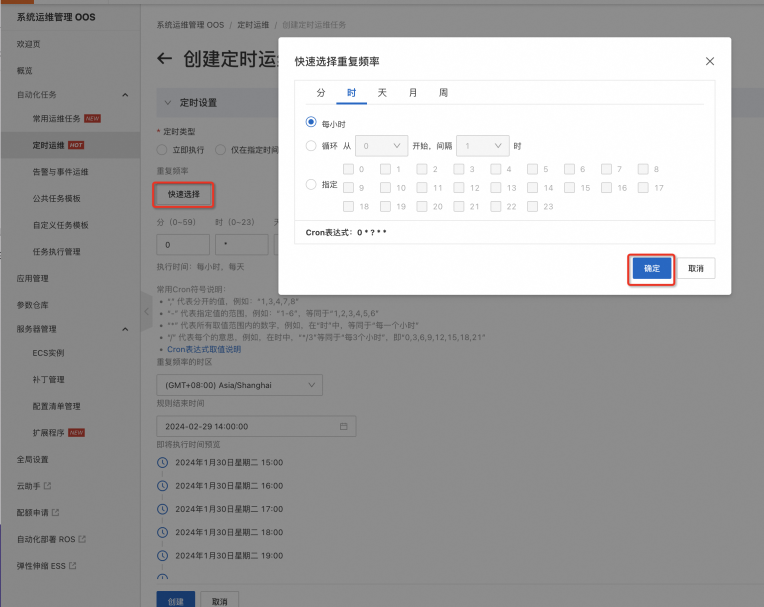Open the Cron表达式取值说明 link
The image size is (764, 607).
point(204,349)
